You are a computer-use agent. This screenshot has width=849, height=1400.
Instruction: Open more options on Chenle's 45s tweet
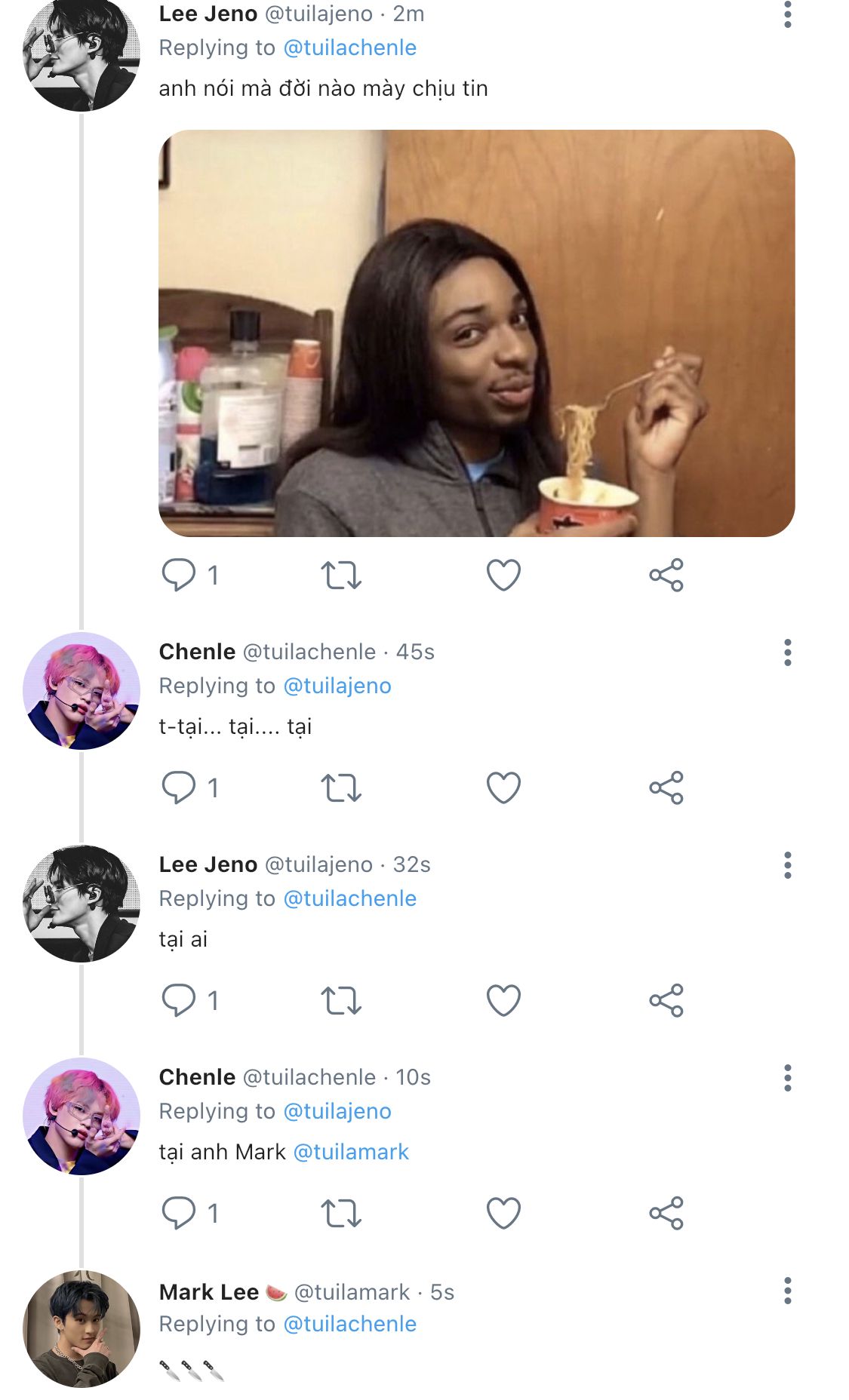pyautogui.click(x=787, y=652)
